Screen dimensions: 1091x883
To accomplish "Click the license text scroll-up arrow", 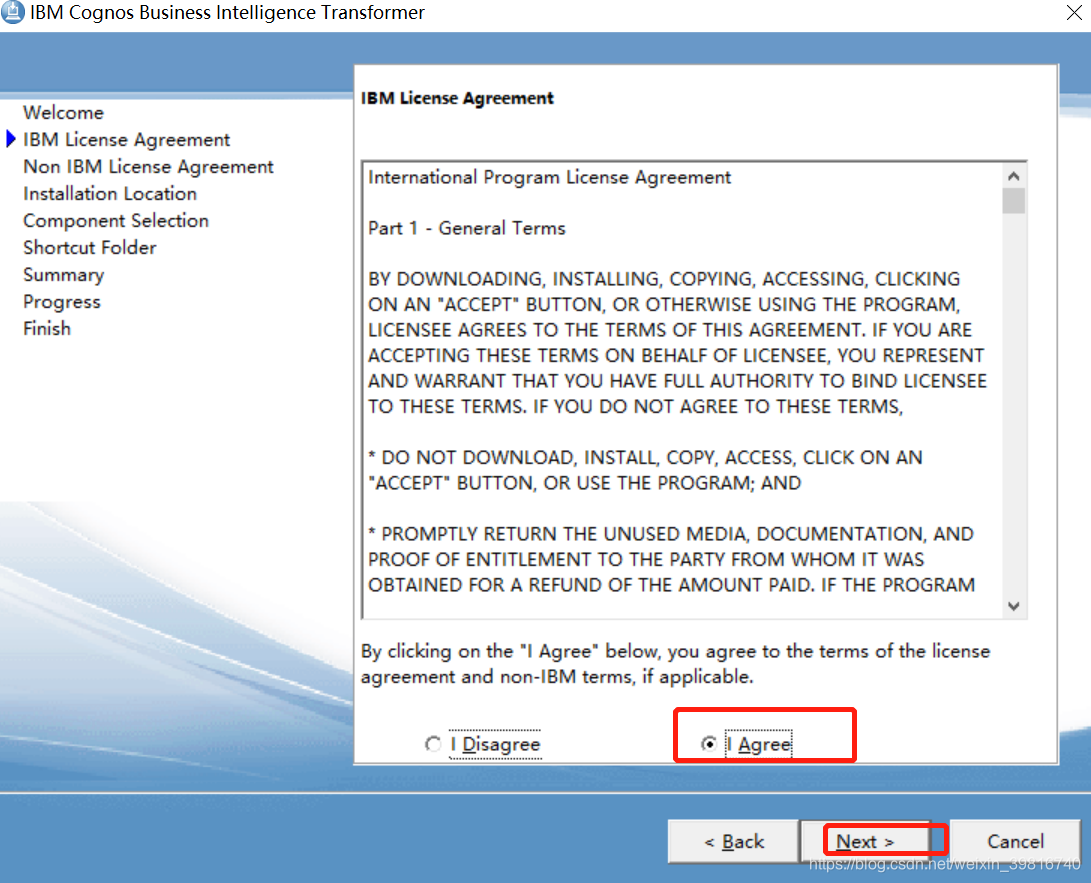I will (1014, 176).
